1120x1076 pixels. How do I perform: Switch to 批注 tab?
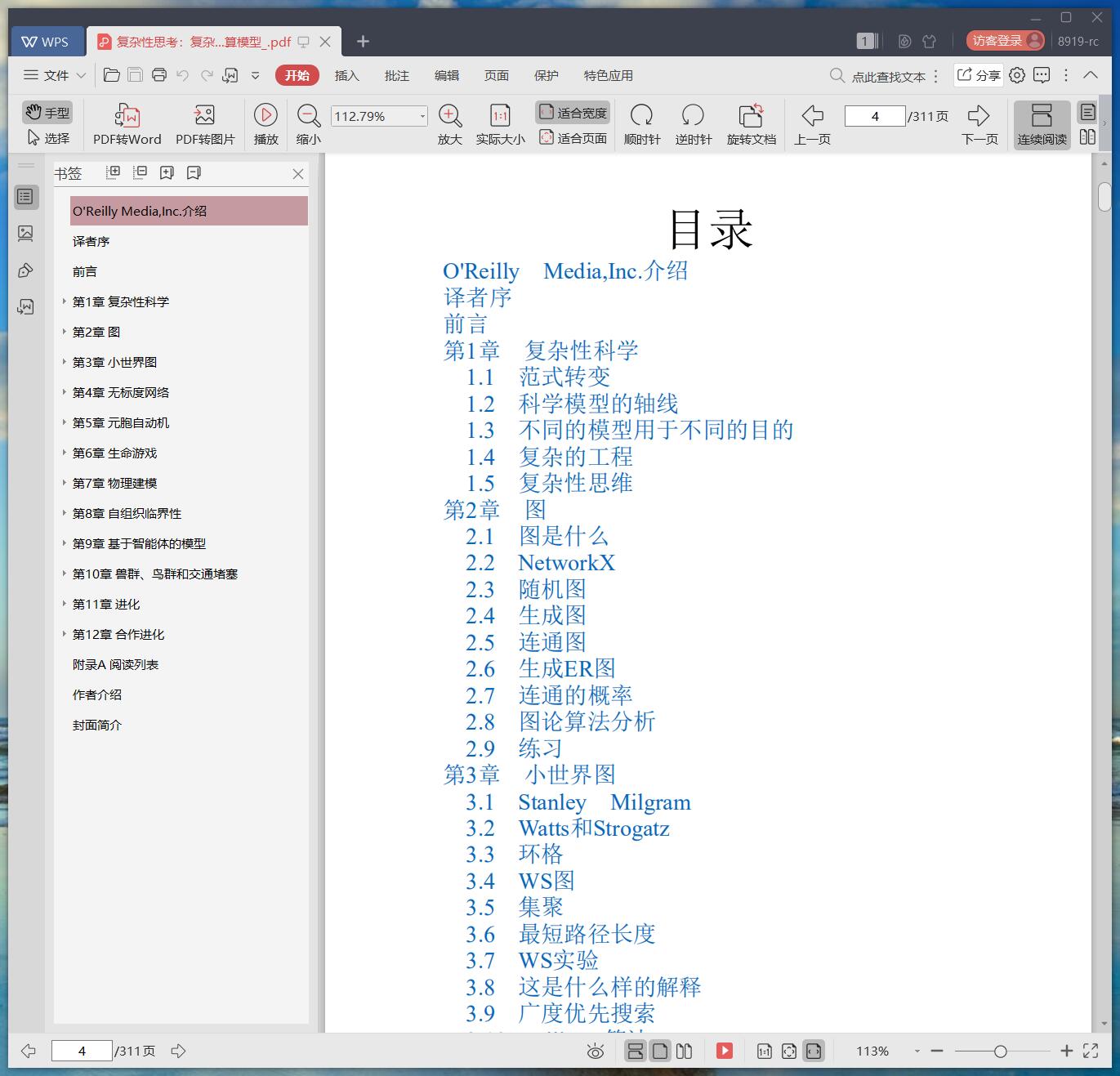(x=396, y=75)
